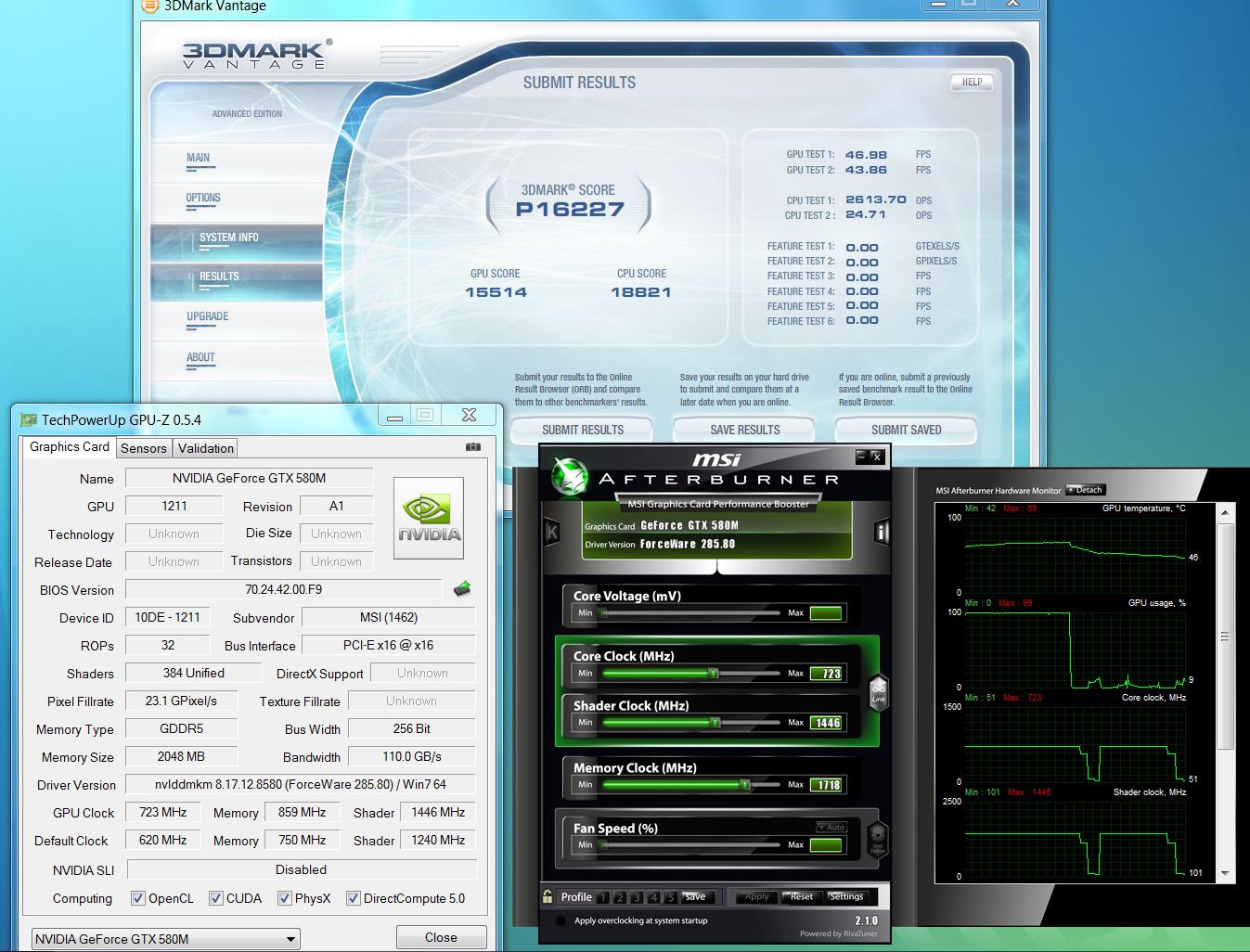Click the Reset button in Afterburner
Image resolution: width=1250 pixels, height=952 pixels.
coord(802,897)
